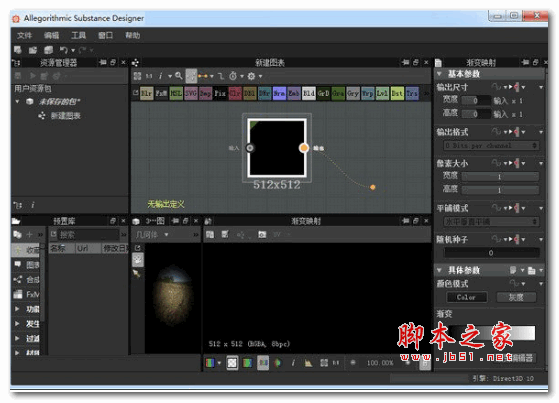Click the light tool icon in 3D view
559x403 pixels.
pos(137,274)
